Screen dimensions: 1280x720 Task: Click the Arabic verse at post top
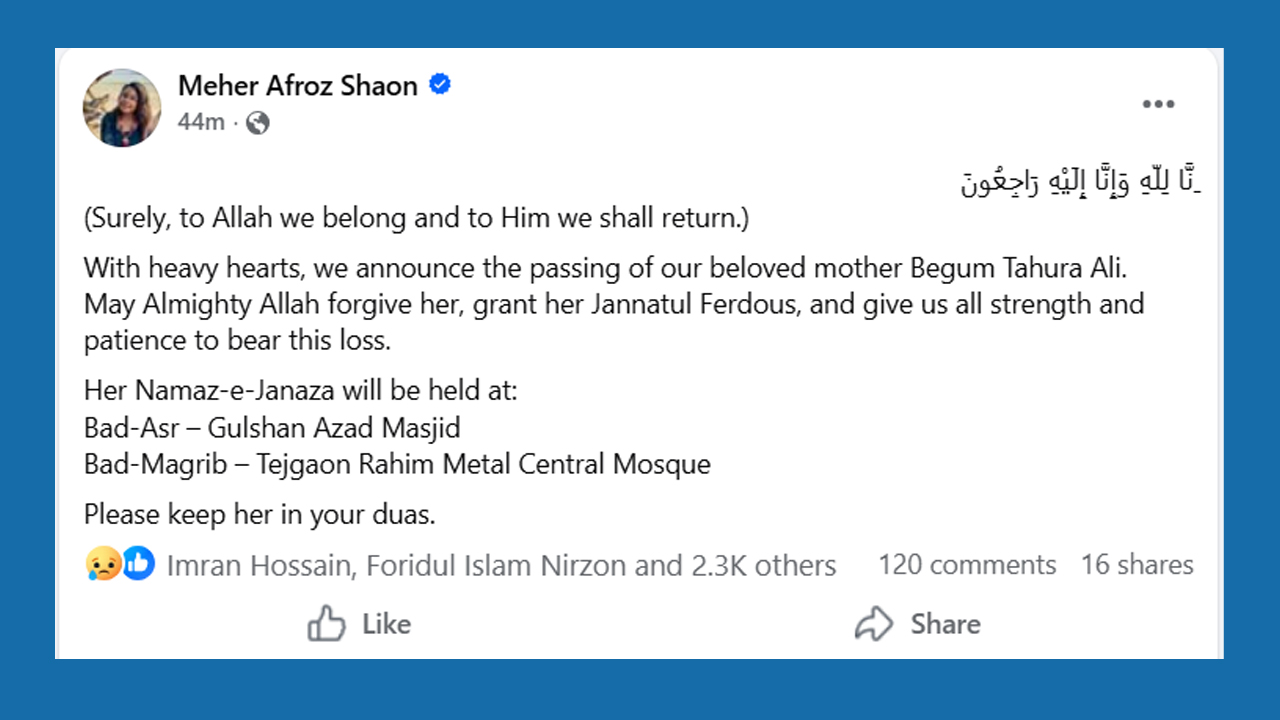click(x=1079, y=184)
